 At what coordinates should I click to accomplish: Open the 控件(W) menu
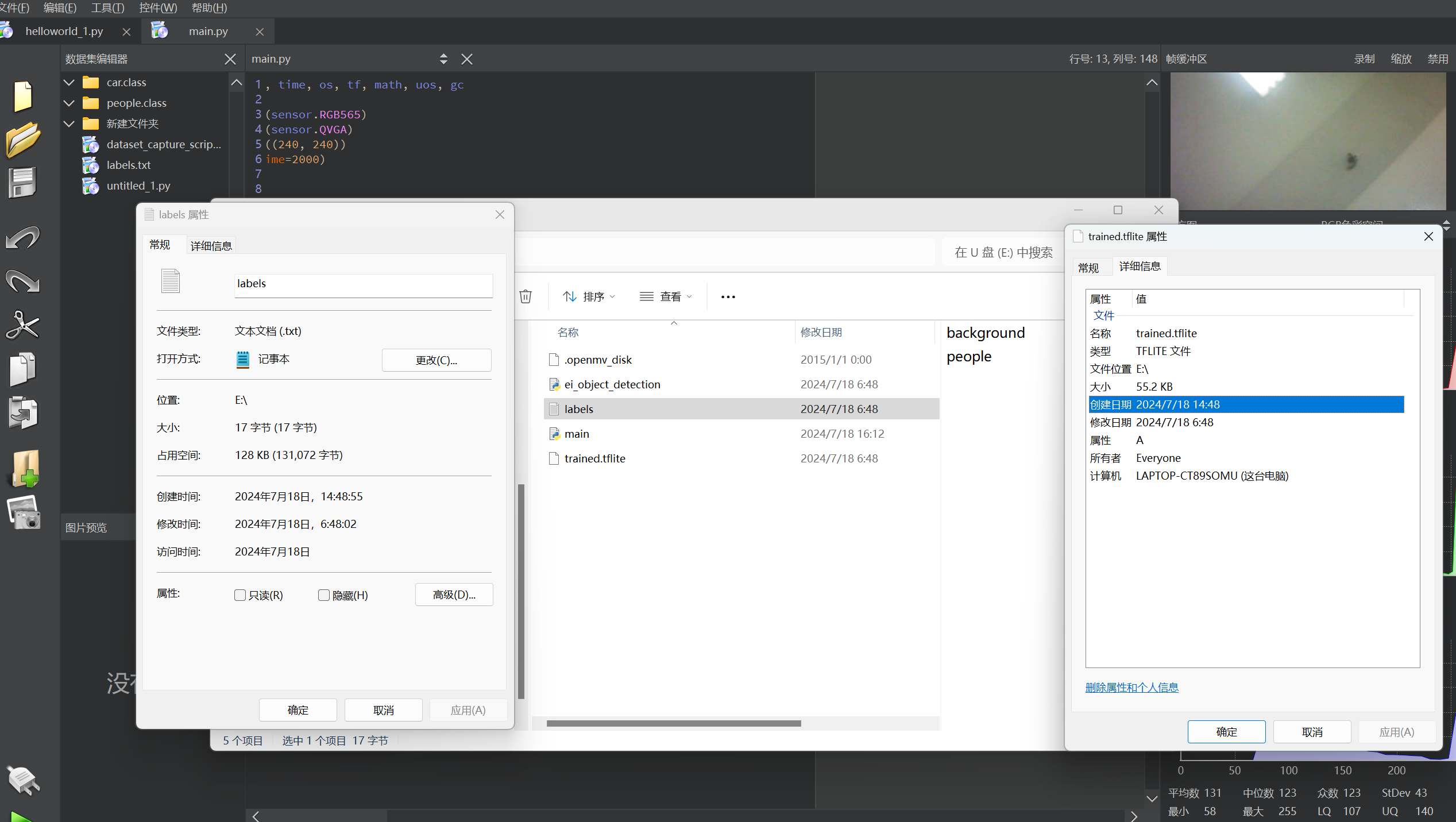(x=158, y=8)
